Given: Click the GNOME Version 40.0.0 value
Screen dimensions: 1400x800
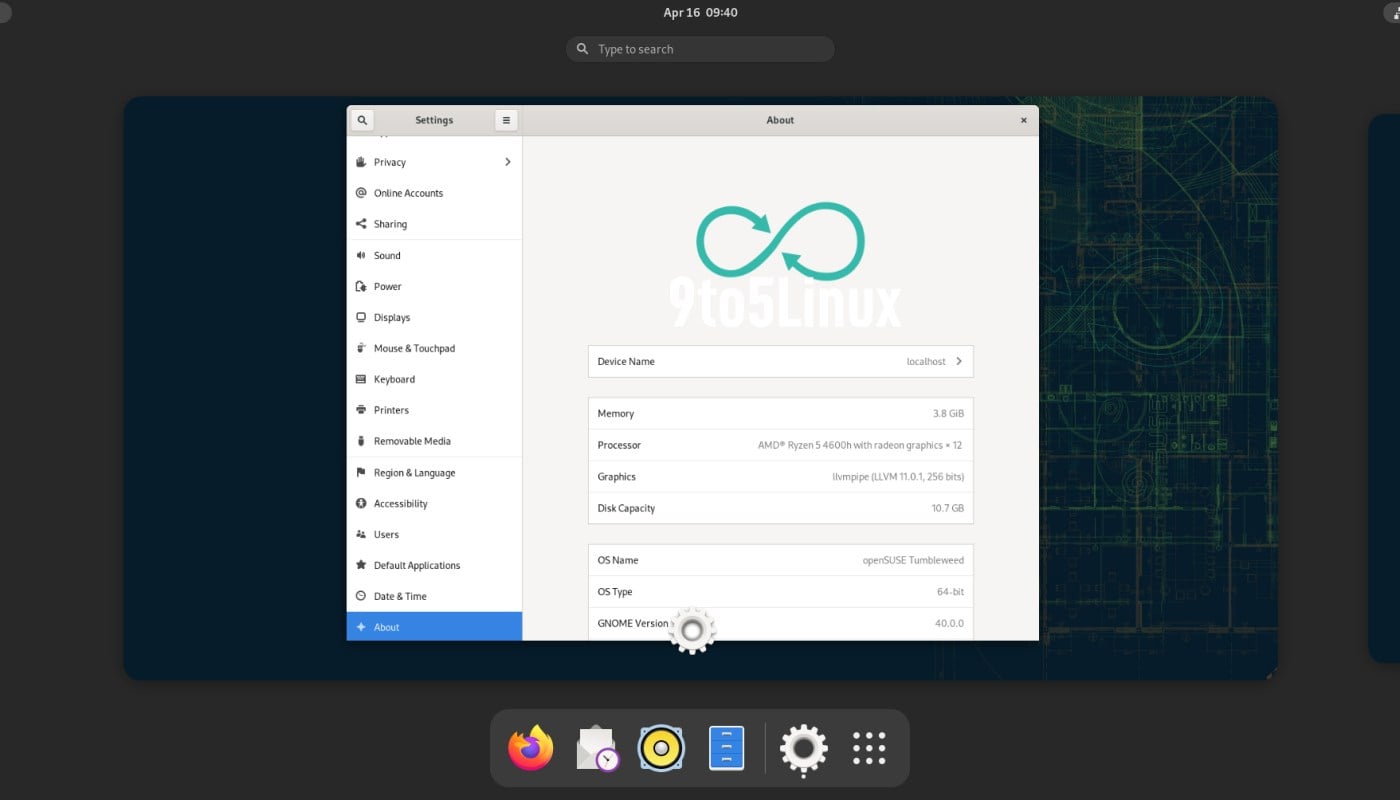Looking at the screenshot, I should click(x=949, y=623).
